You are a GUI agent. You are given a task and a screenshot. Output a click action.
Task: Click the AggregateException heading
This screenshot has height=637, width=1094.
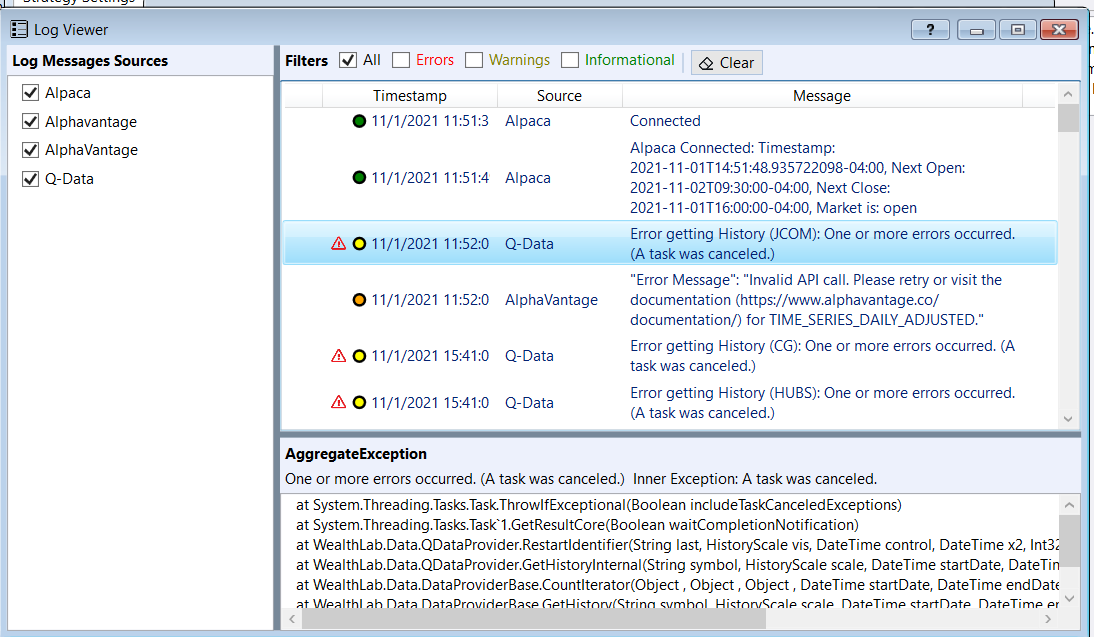356,454
